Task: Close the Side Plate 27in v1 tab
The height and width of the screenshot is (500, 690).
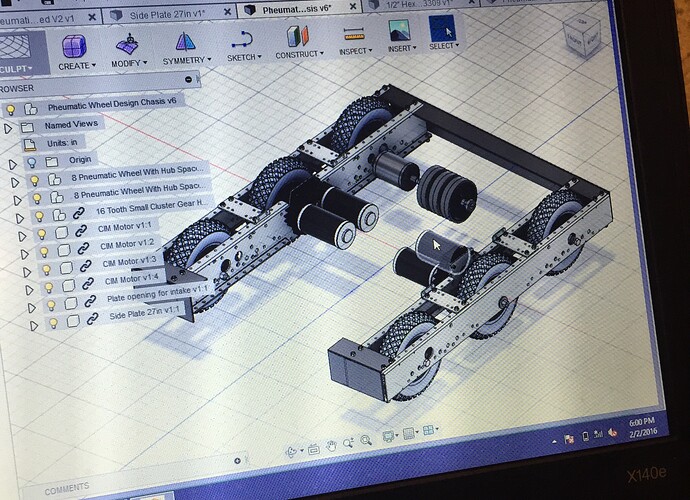Action: pos(228,12)
